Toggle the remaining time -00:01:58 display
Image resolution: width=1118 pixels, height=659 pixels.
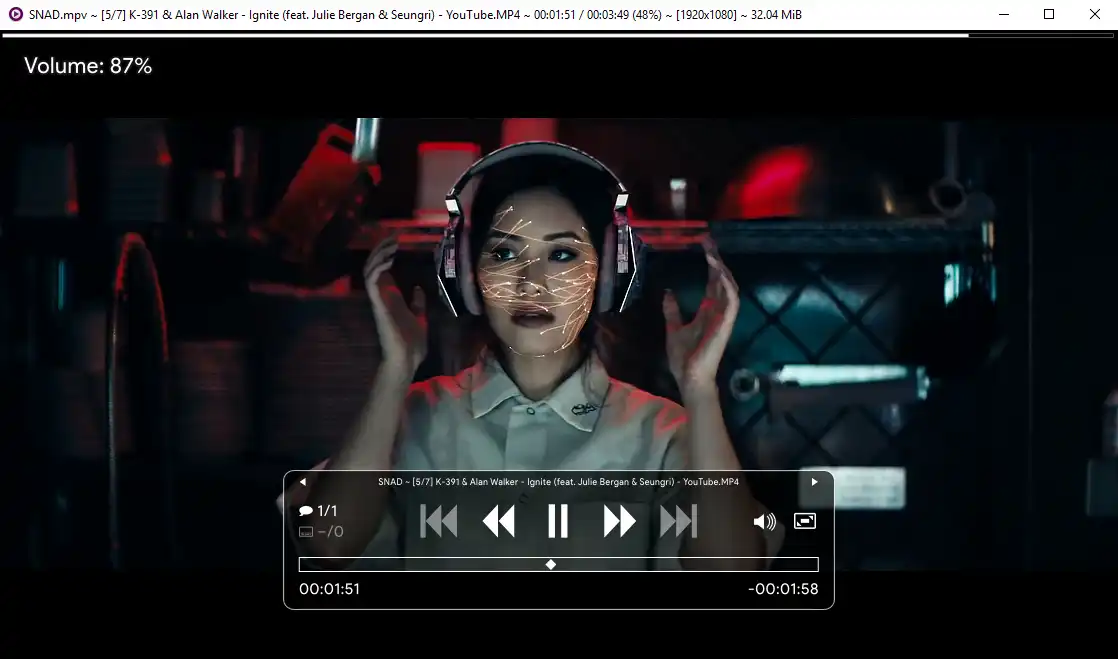click(783, 589)
